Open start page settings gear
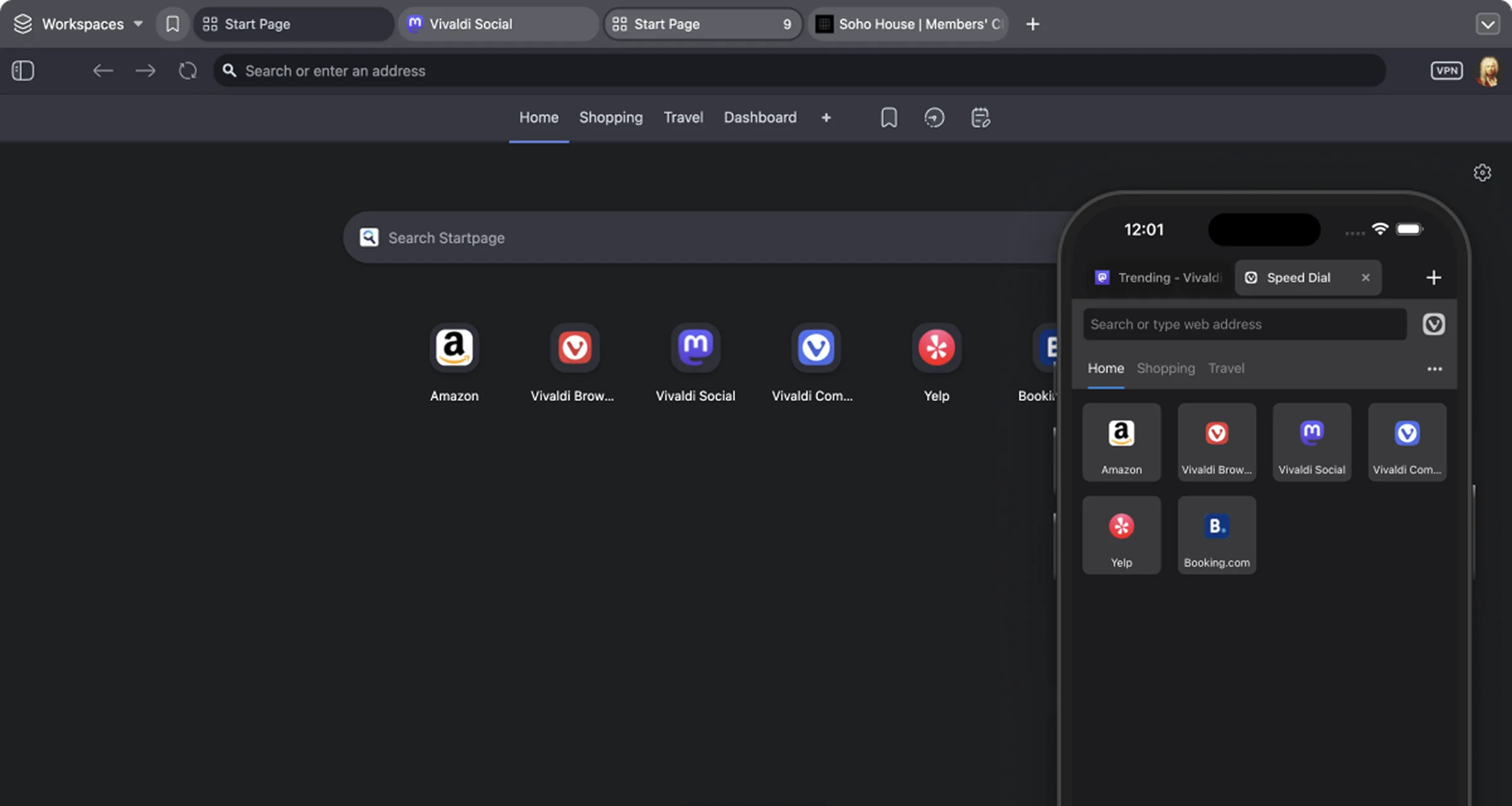Image resolution: width=1512 pixels, height=806 pixels. click(x=1482, y=173)
